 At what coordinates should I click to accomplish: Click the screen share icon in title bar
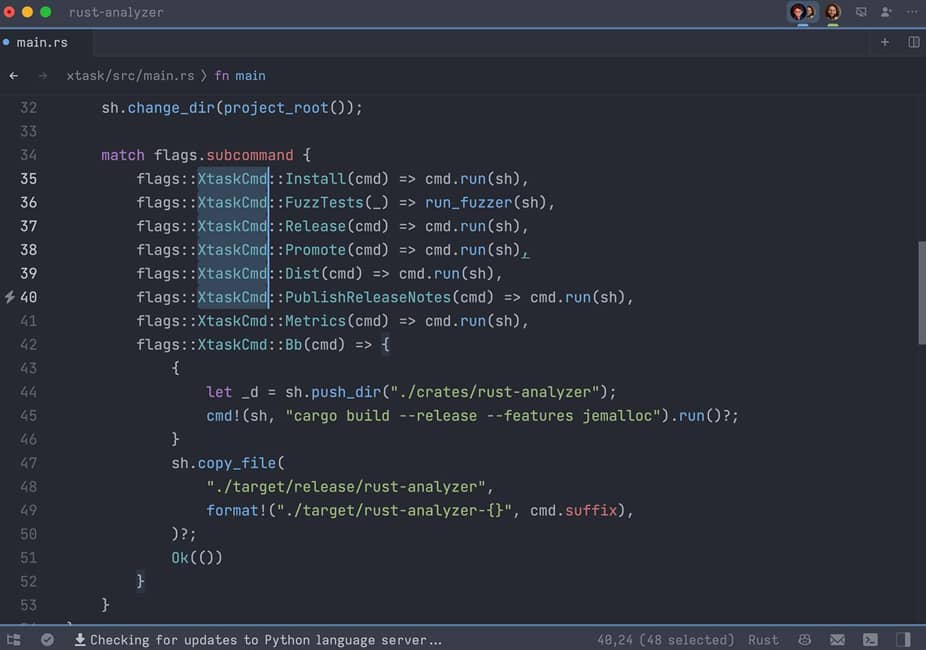point(861,12)
